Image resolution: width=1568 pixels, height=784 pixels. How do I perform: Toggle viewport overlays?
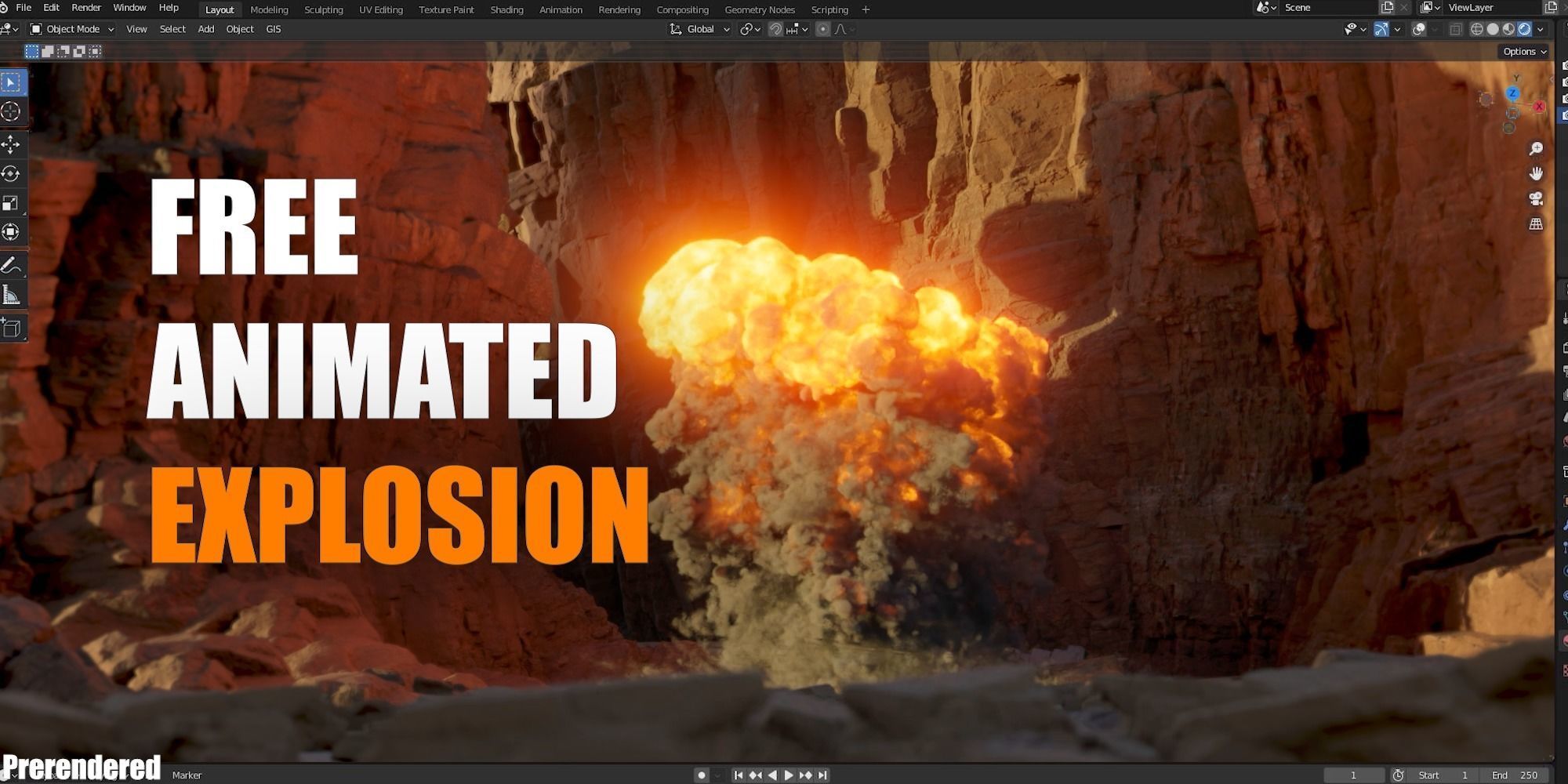(1419, 29)
